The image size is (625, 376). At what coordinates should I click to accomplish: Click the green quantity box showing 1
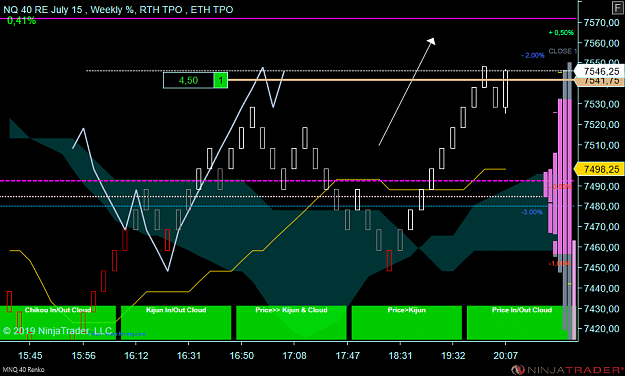[221, 81]
